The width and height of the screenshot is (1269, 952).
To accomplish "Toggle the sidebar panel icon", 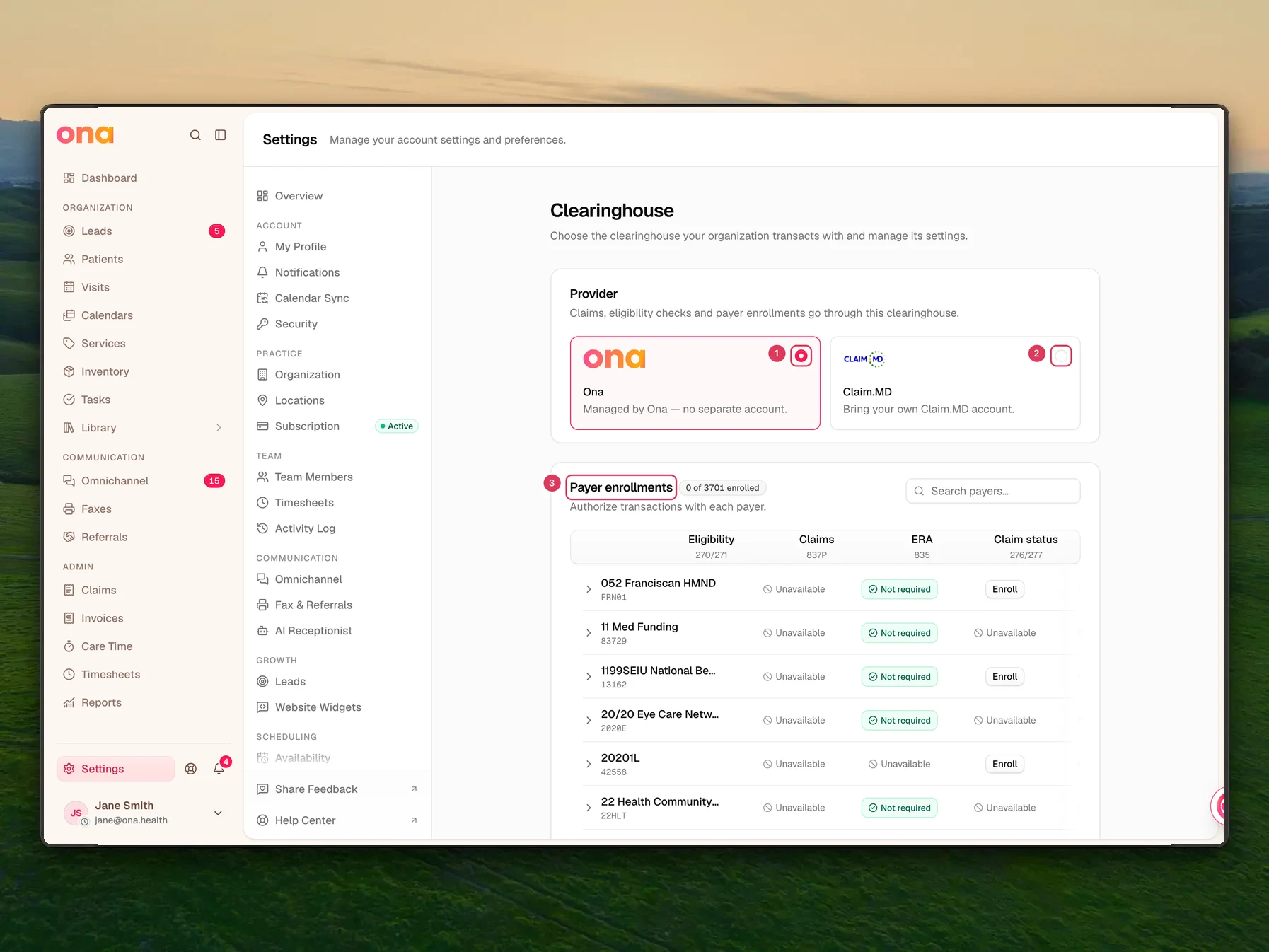I will pyautogui.click(x=221, y=135).
